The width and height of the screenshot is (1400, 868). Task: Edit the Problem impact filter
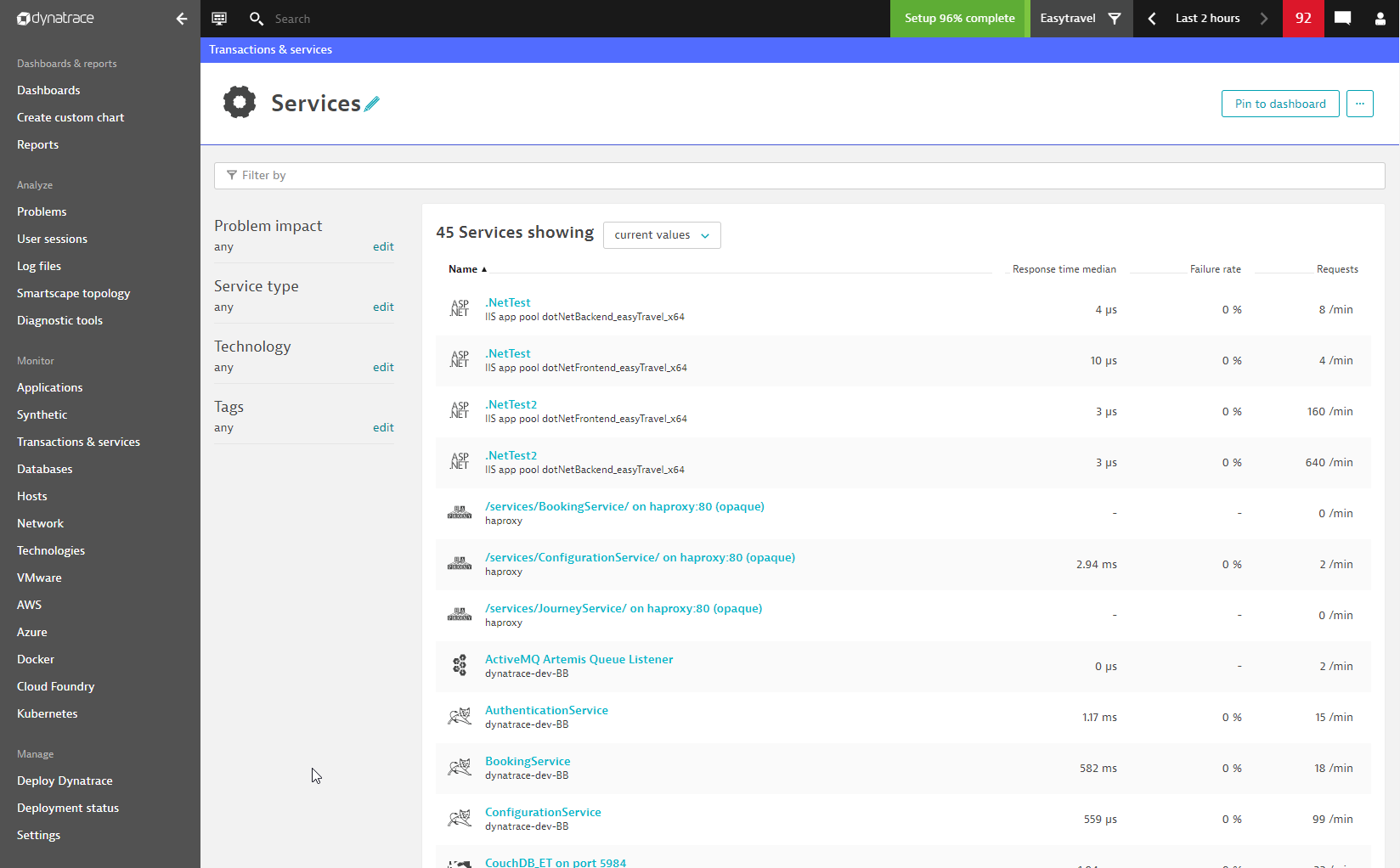click(x=383, y=246)
